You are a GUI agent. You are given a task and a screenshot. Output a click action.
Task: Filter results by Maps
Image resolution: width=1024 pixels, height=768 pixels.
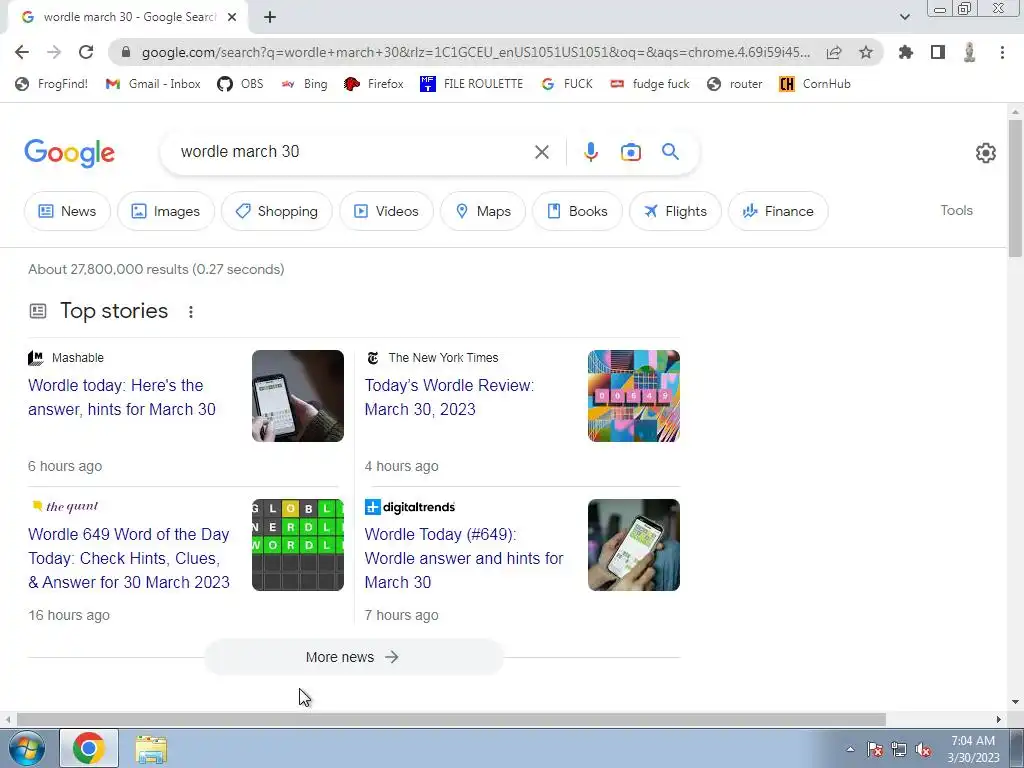pyautogui.click(x=483, y=211)
